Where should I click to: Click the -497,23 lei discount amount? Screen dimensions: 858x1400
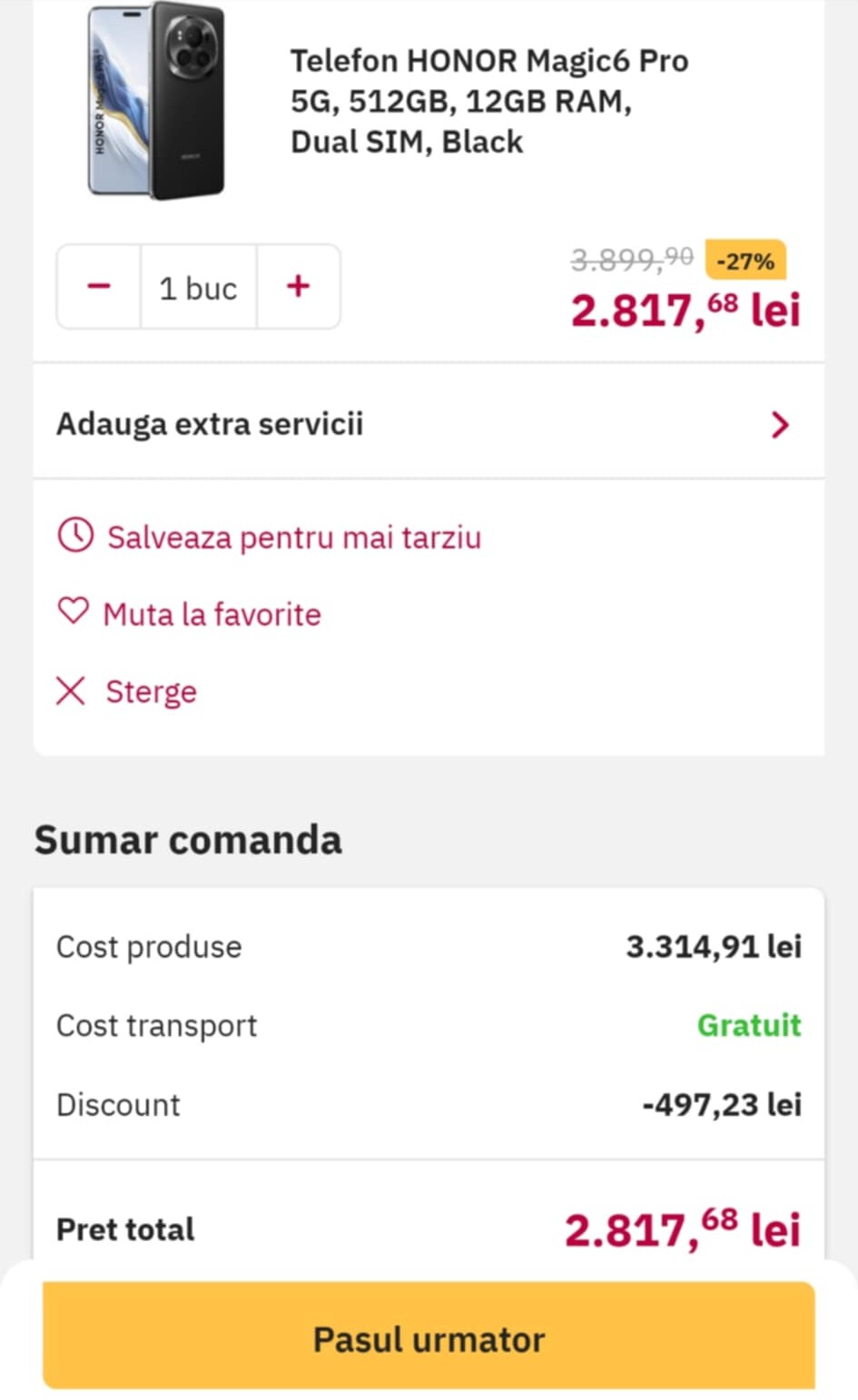point(722,1104)
